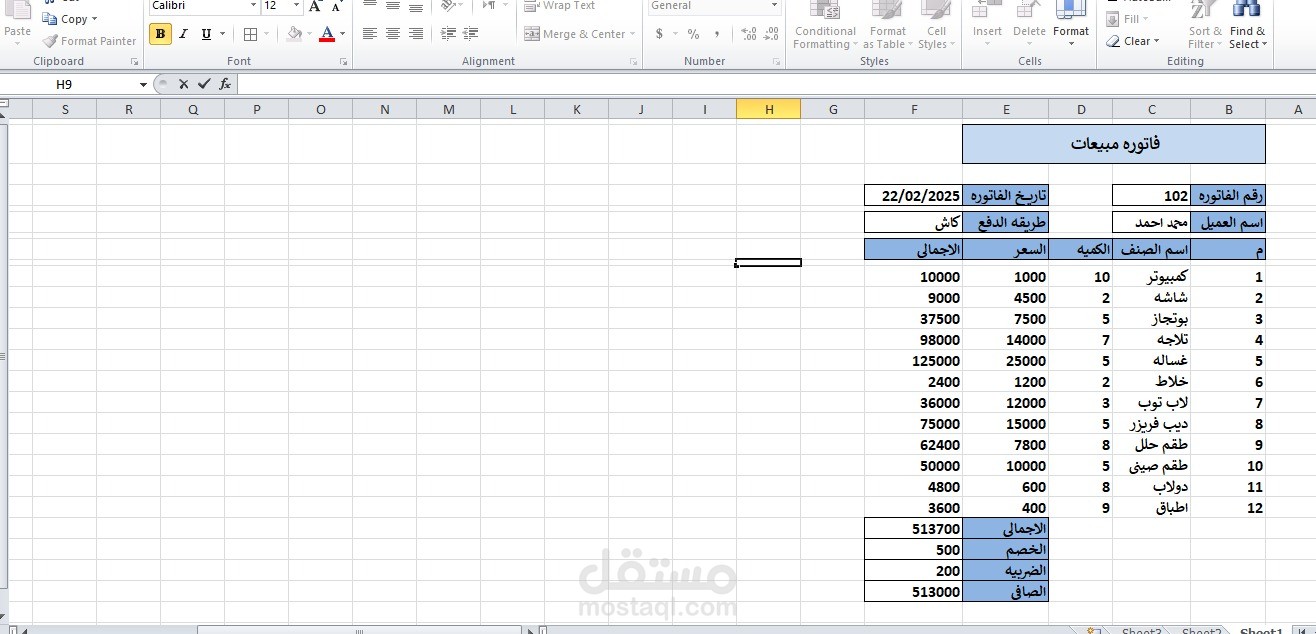This screenshot has width=1316, height=634.
Task: Open the Fill dropdown
Action: [x=1127, y=19]
